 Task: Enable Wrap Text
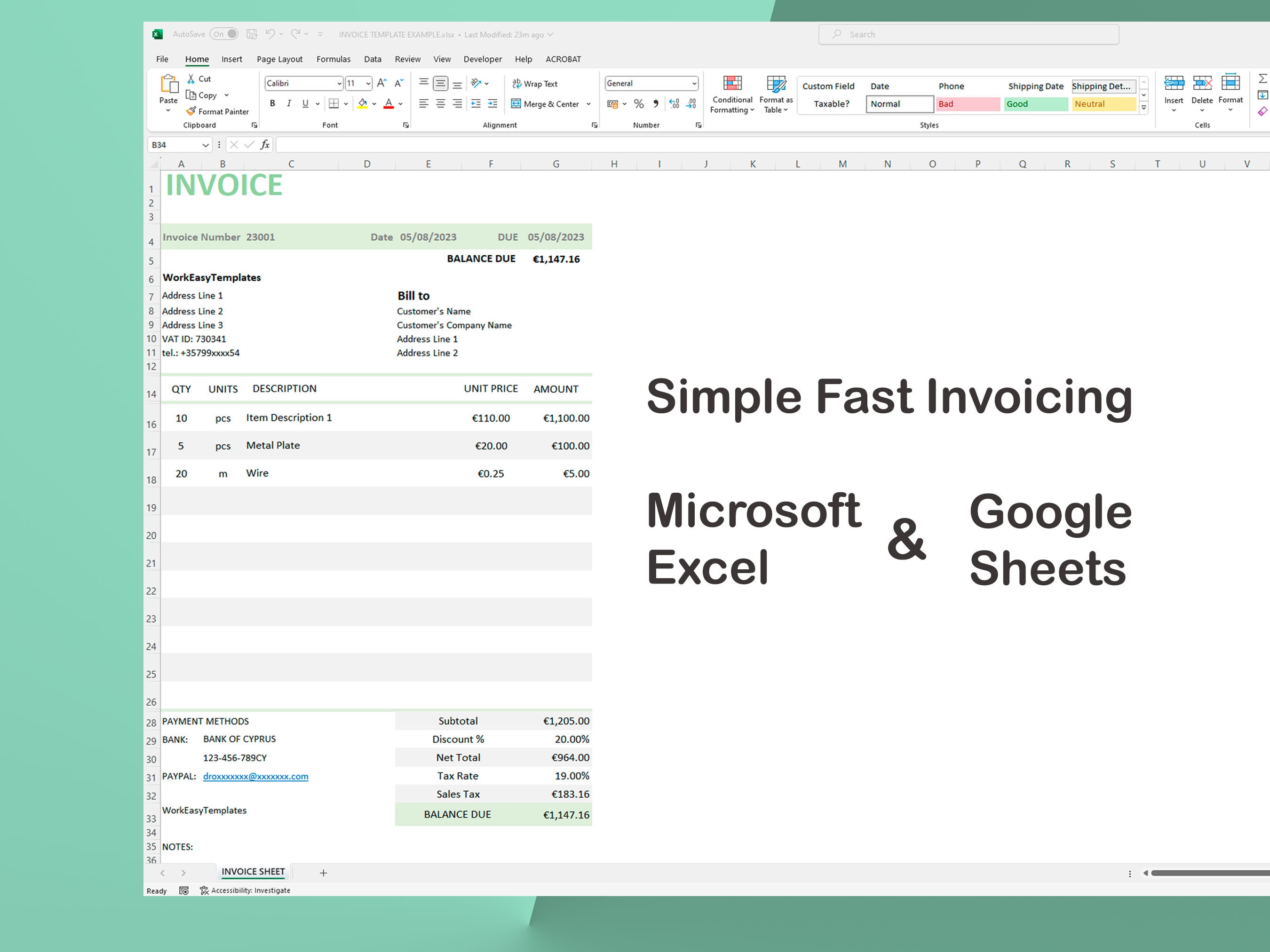pos(534,84)
